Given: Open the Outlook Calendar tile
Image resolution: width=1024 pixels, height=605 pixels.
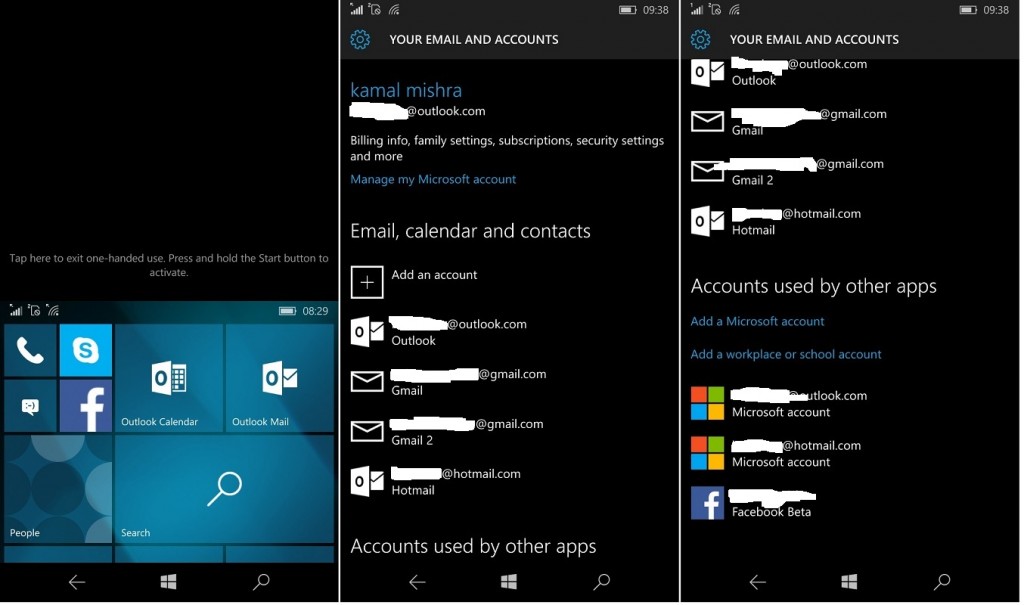Looking at the screenshot, I should click(168, 378).
